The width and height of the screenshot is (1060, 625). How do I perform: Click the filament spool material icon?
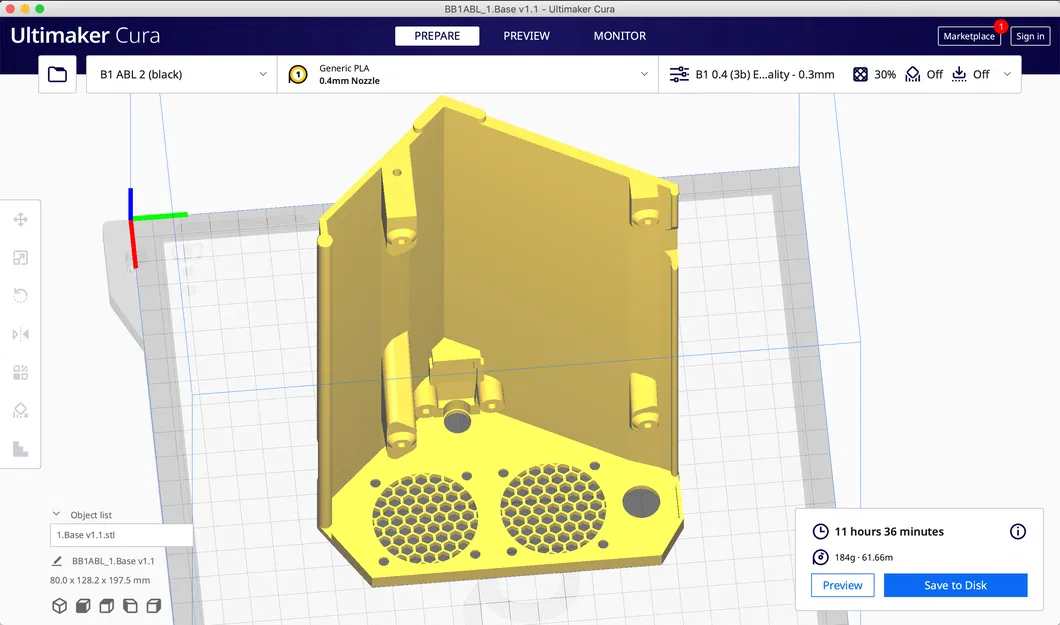click(820, 557)
